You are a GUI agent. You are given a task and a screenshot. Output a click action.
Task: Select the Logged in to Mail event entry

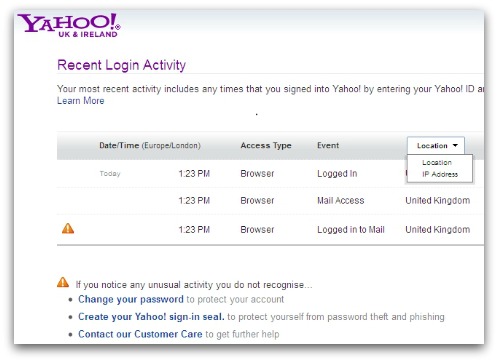pos(351,230)
